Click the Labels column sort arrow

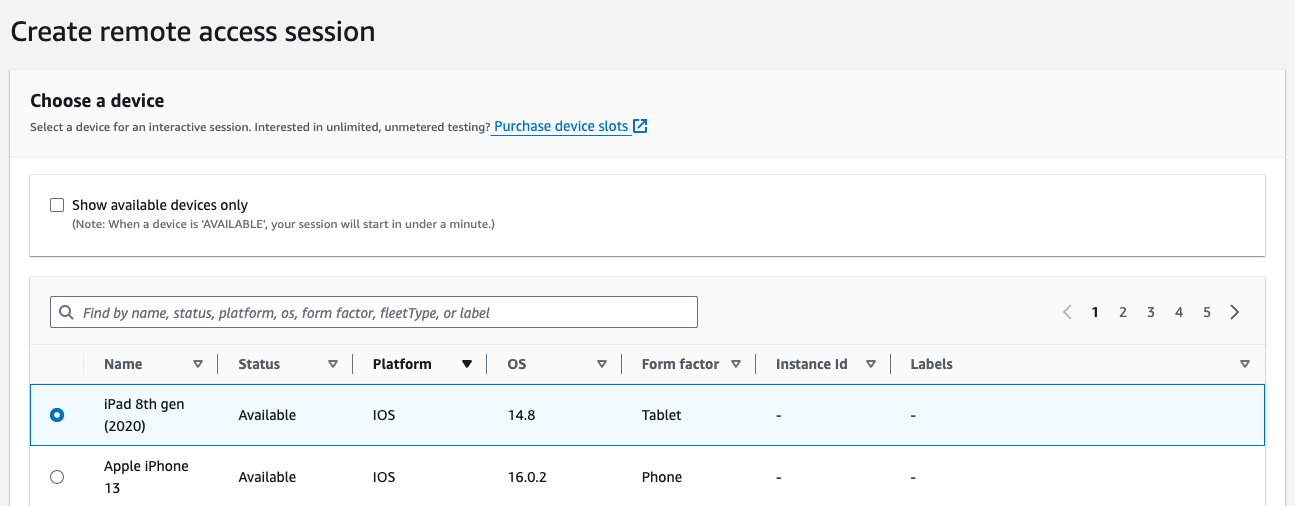tap(1245, 365)
